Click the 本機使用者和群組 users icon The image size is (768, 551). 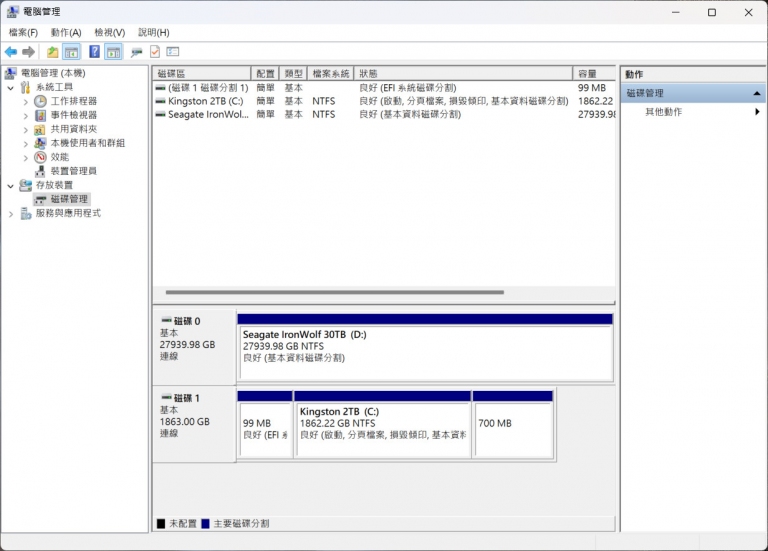(40, 144)
